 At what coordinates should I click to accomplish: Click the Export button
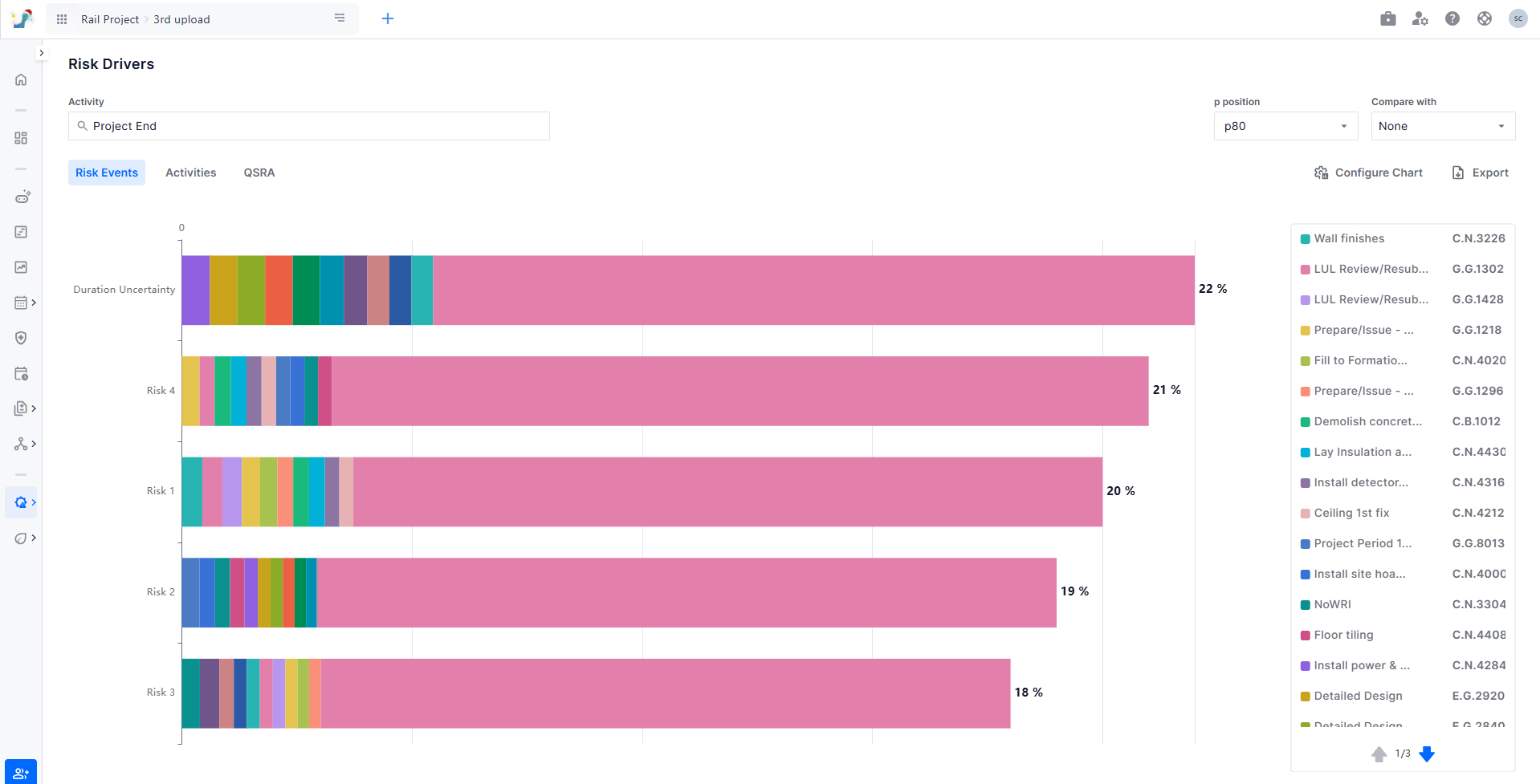point(1481,173)
